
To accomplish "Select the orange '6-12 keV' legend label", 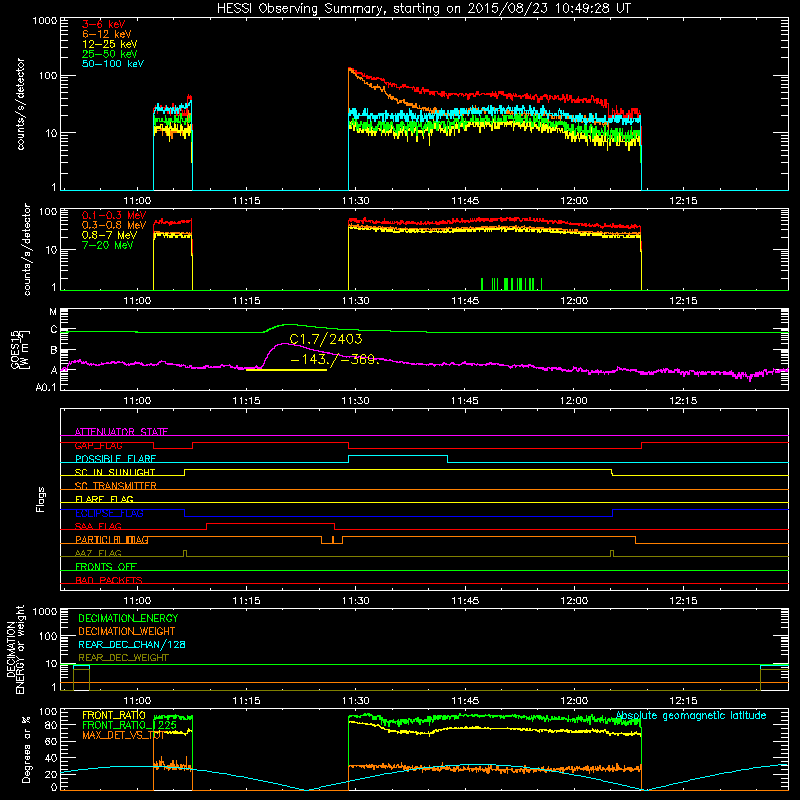I will tap(107, 34).
